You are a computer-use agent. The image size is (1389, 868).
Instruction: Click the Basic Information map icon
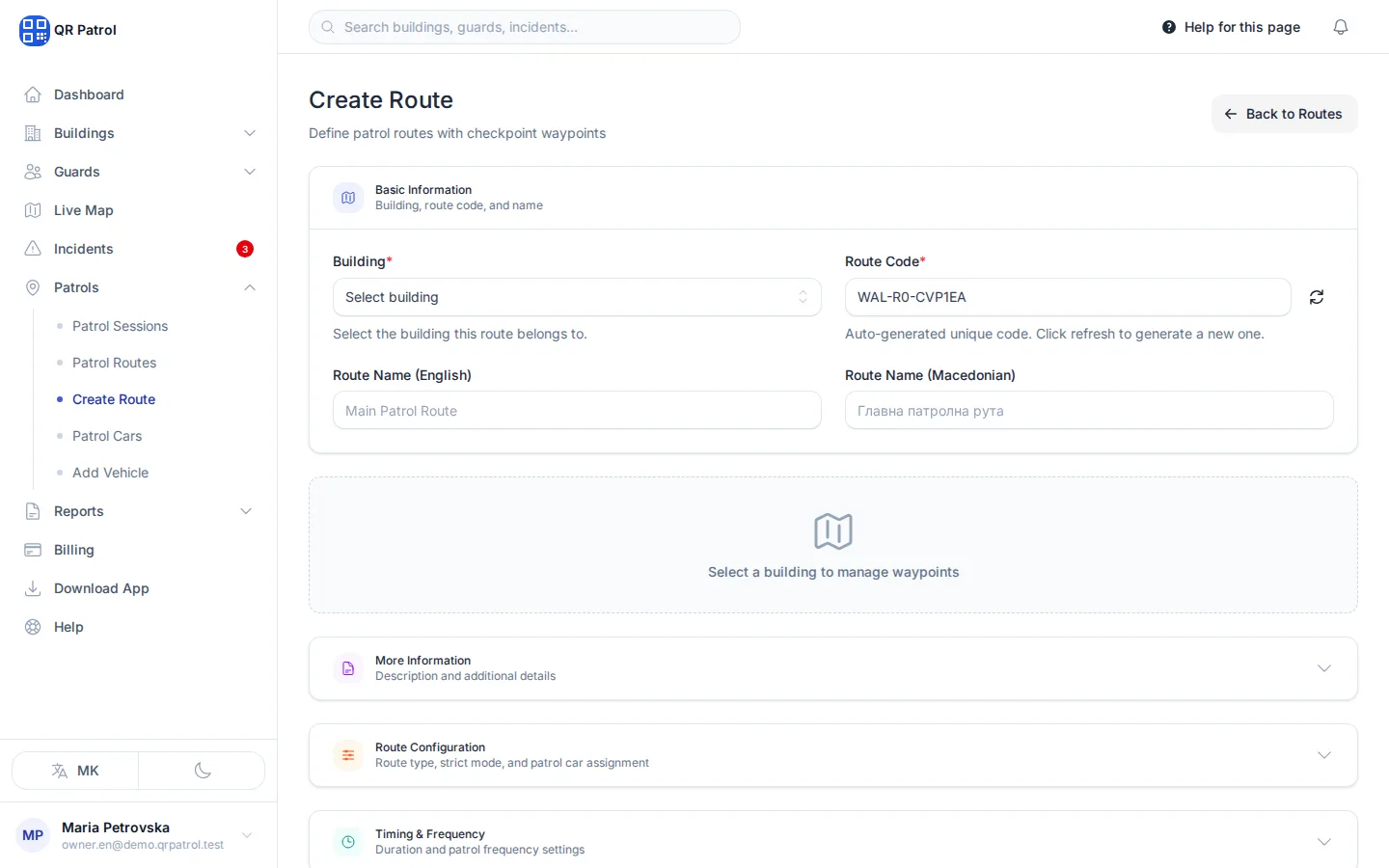(348, 198)
